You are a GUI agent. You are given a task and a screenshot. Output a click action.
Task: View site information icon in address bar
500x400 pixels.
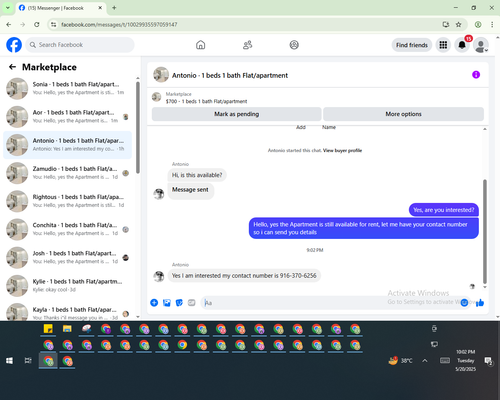click(53, 24)
